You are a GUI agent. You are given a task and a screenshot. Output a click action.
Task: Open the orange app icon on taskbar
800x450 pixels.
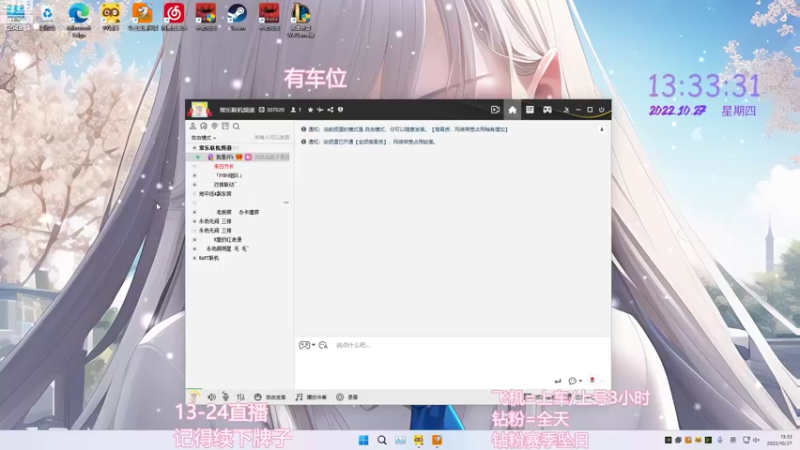[437, 440]
